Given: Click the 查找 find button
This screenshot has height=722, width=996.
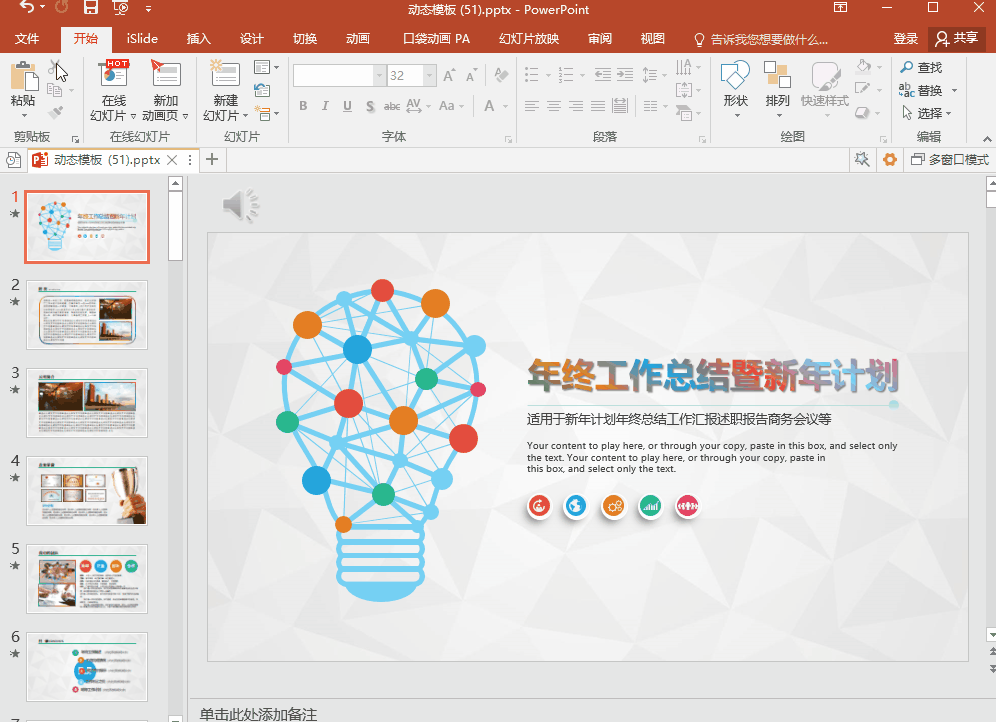Looking at the screenshot, I should tap(921, 67).
